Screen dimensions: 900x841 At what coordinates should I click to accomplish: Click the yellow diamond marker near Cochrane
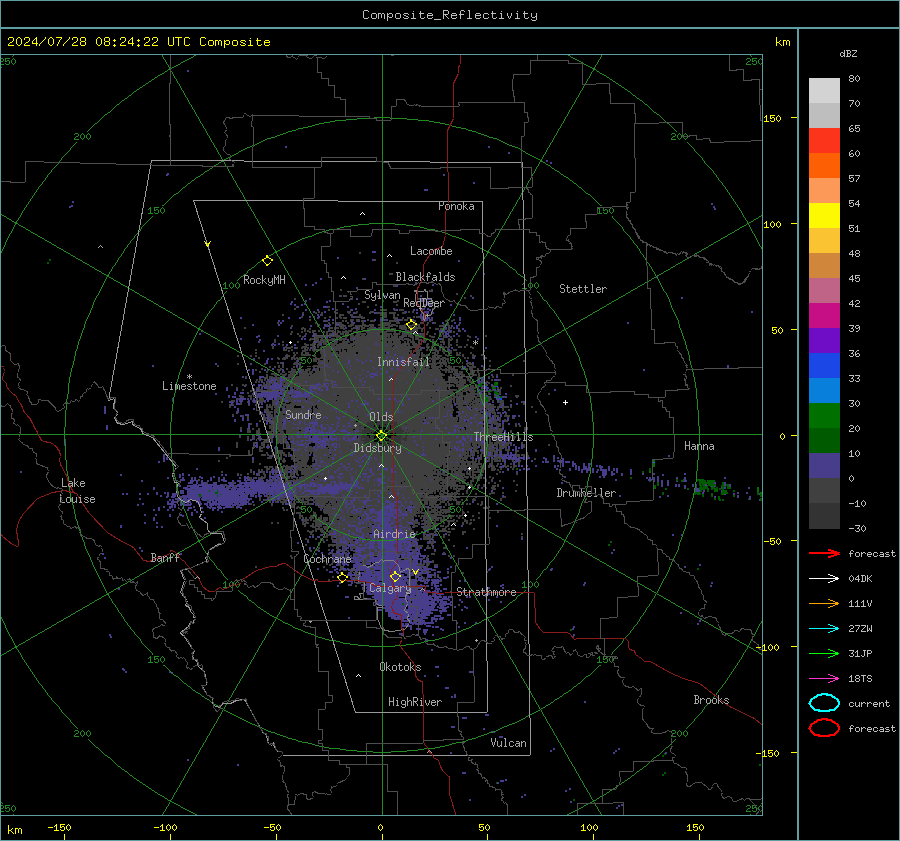343,578
